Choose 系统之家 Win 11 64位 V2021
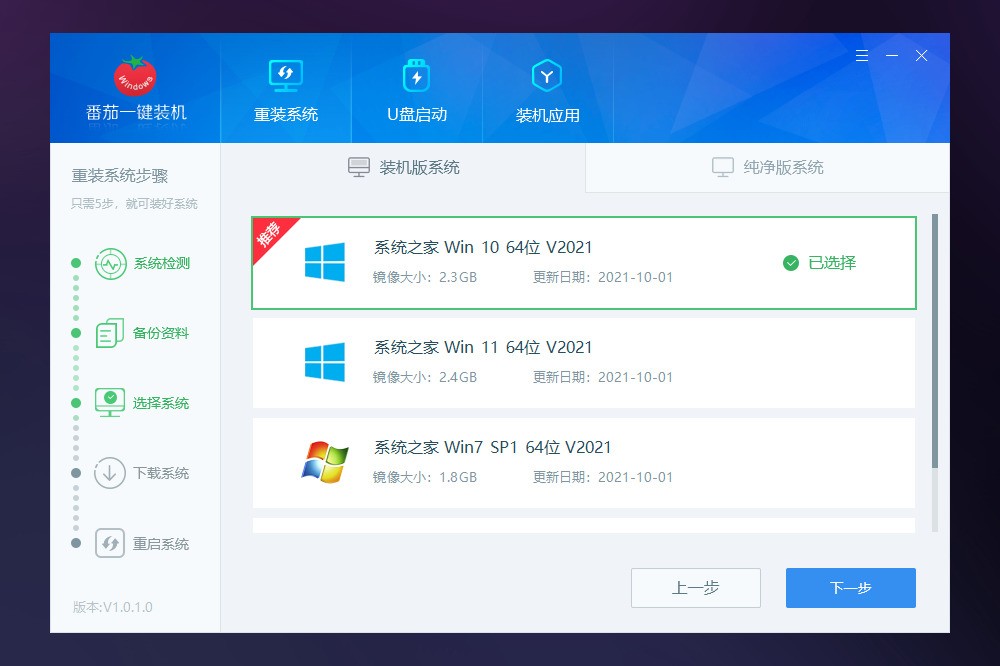Image resolution: width=1000 pixels, height=666 pixels. tap(584, 362)
